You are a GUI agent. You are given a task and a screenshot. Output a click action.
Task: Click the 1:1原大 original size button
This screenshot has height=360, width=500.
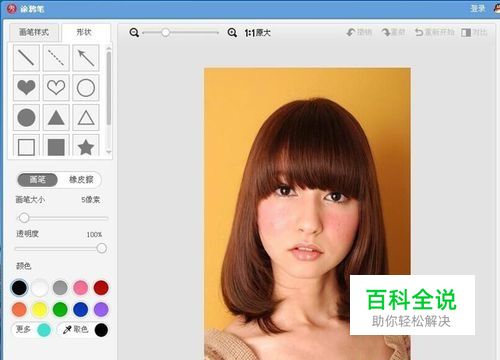point(257,33)
